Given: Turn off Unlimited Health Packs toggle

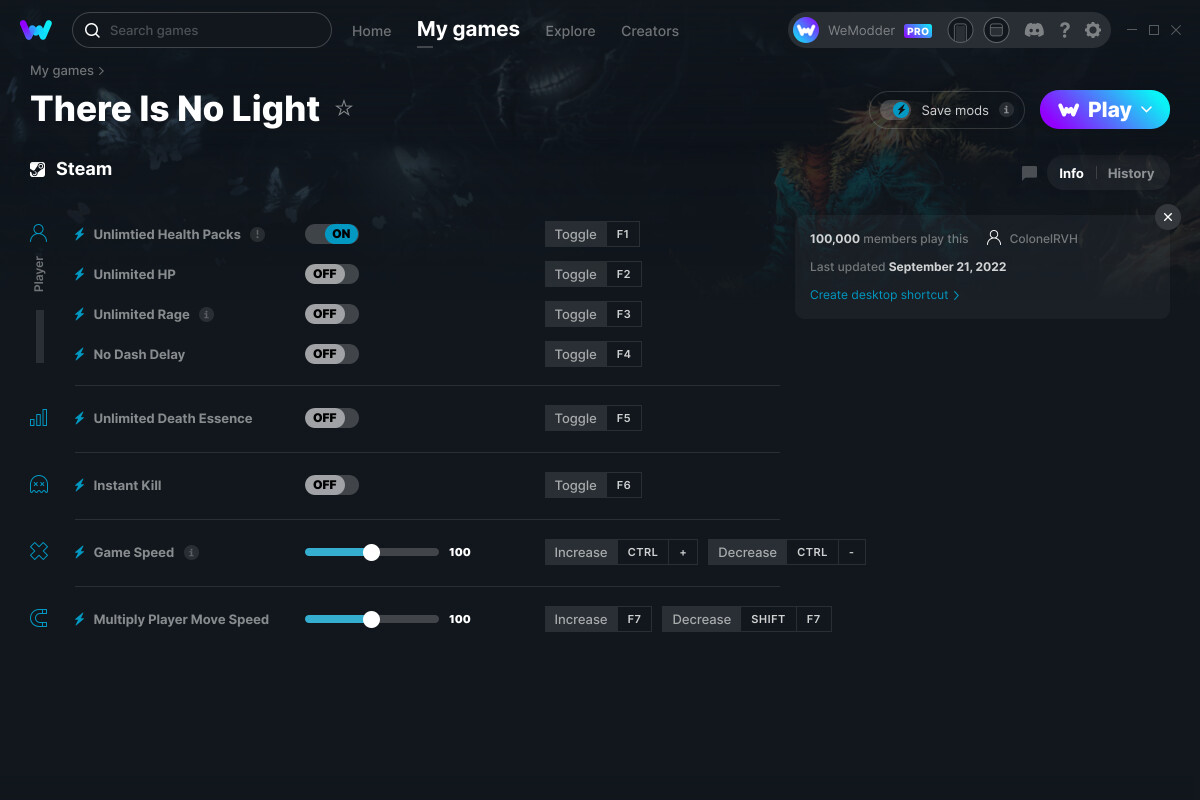Looking at the screenshot, I should point(332,234).
